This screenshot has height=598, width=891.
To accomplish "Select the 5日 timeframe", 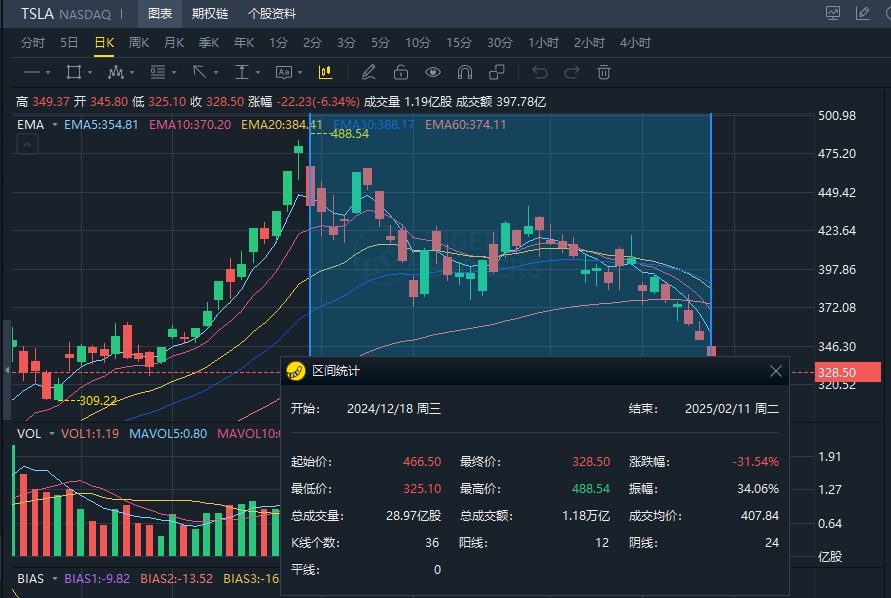I will pyautogui.click(x=69, y=43).
